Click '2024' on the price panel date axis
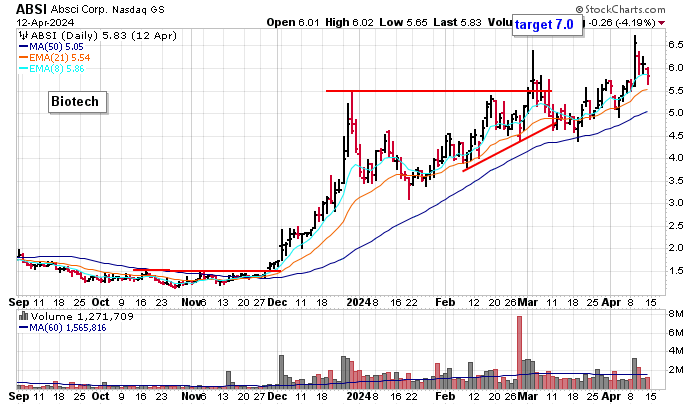700x405 pixels. pyautogui.click(x=359, y=303)
